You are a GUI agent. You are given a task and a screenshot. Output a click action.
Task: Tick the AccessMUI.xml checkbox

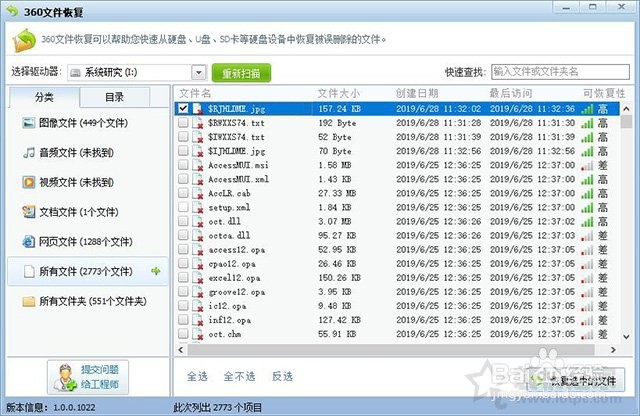pyautogui.click(x=183, y=179)
